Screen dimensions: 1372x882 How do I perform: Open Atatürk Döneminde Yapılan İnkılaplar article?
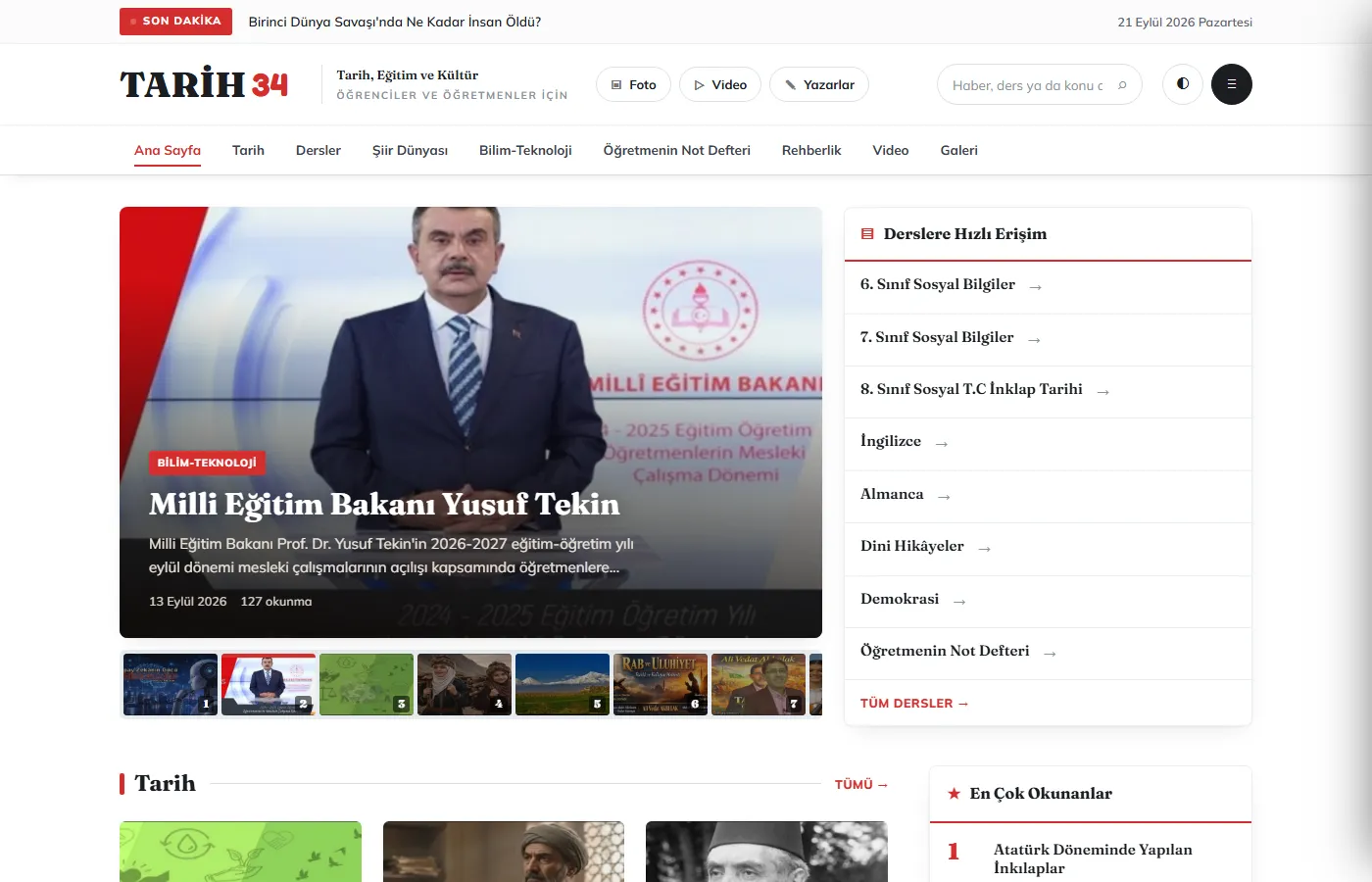coord(1093,858)
